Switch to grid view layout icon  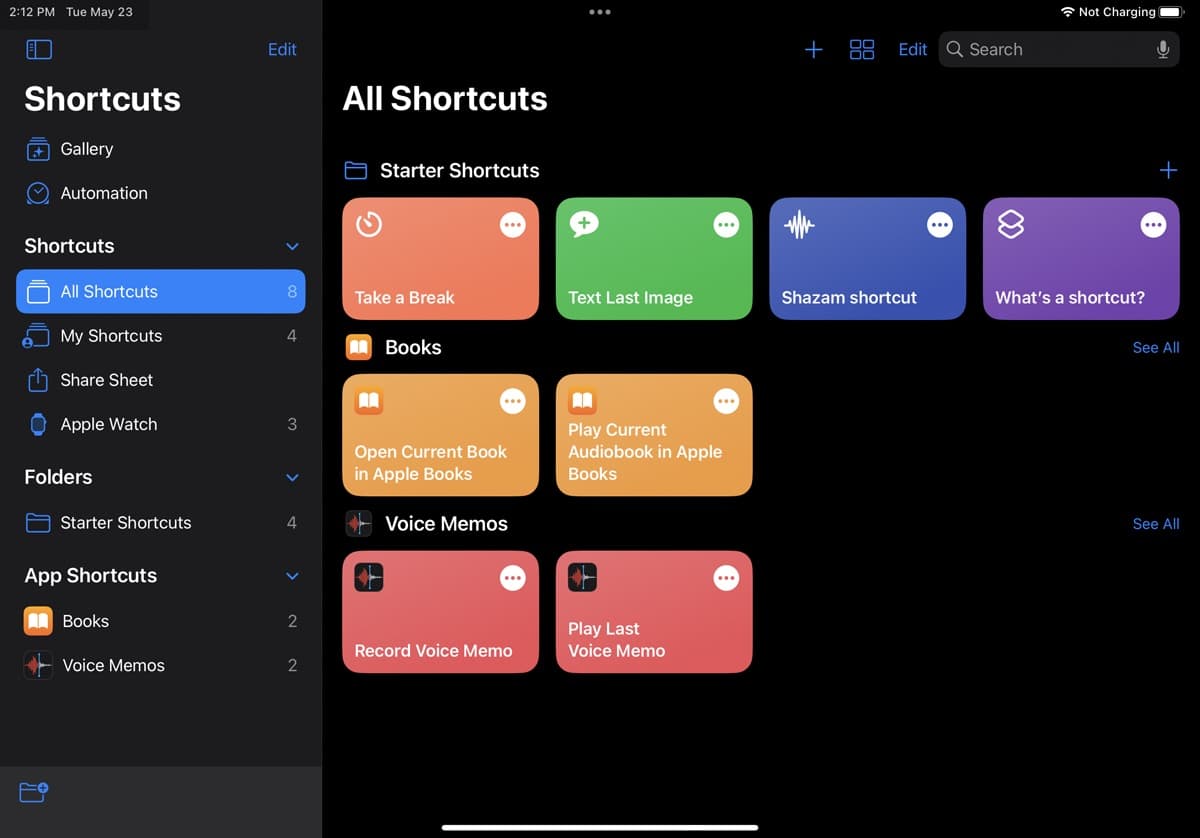(x=861, y=50)
